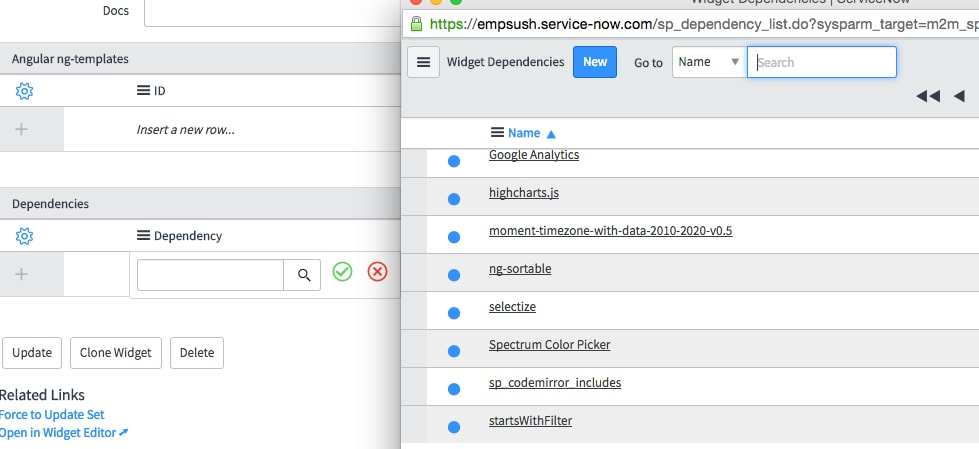Open the Name column header menu icon
Image resolution: width=979 pixels, height=449 pixels.
point(497,132)
